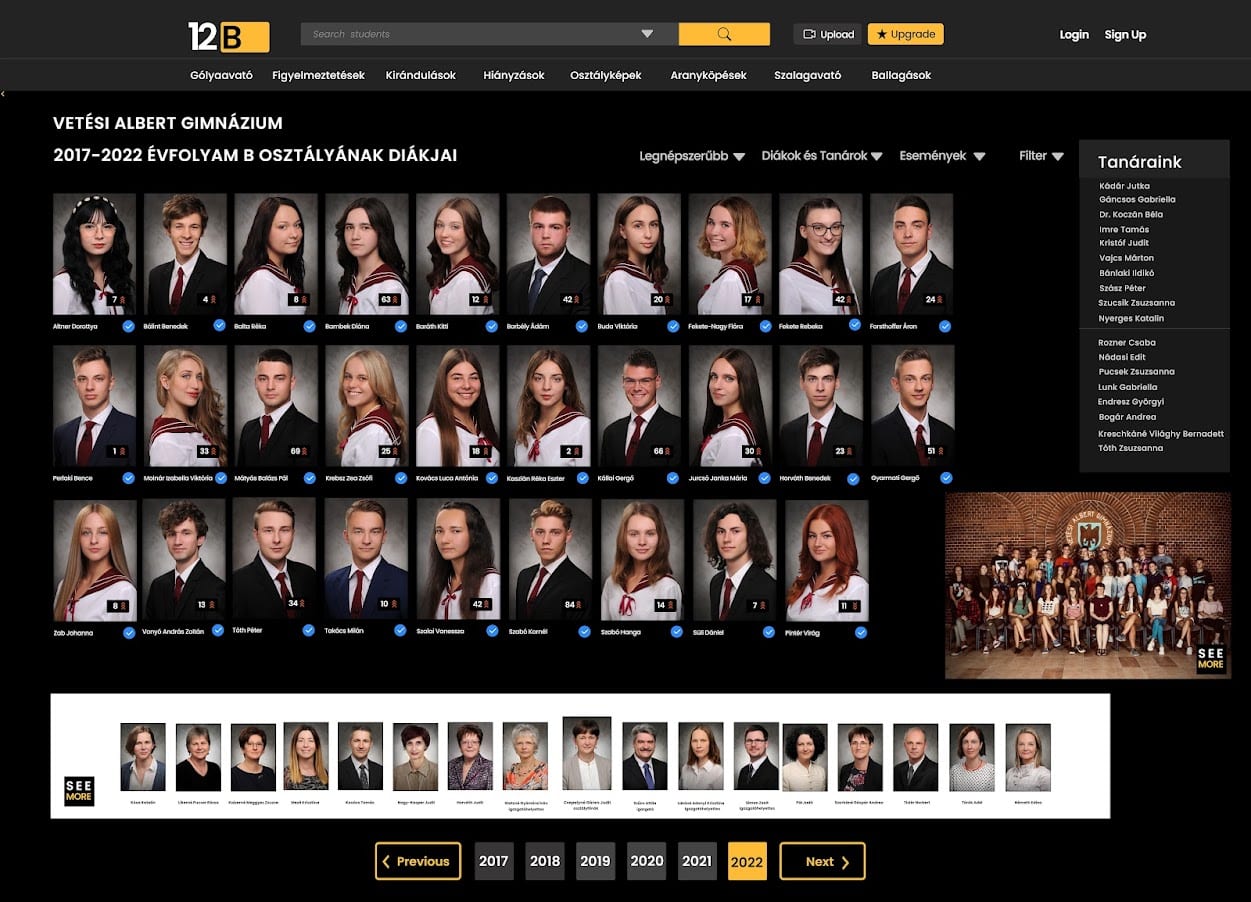Open the search bar dropdown arrow
1251x902 pixels.
[x=646, y=34]
